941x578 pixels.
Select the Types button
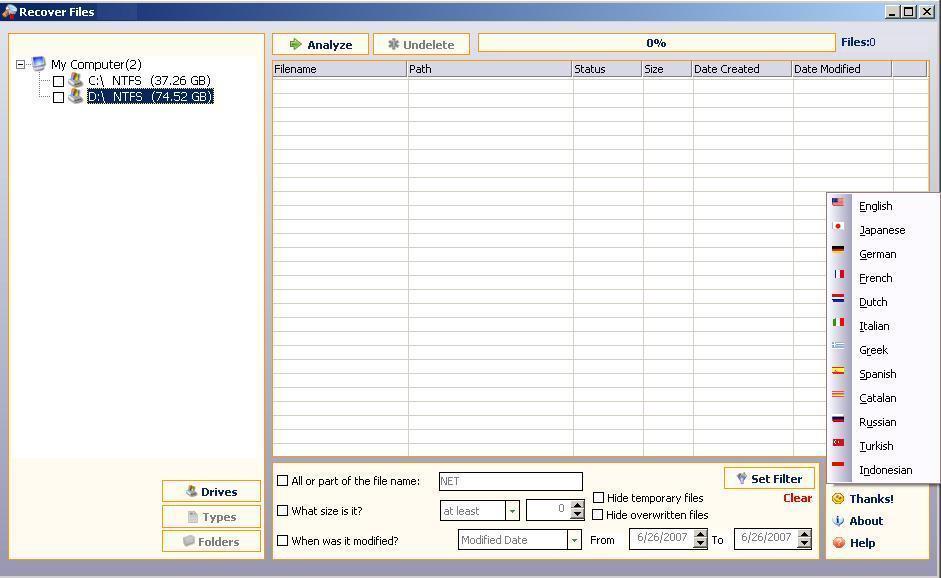[210, 516]
